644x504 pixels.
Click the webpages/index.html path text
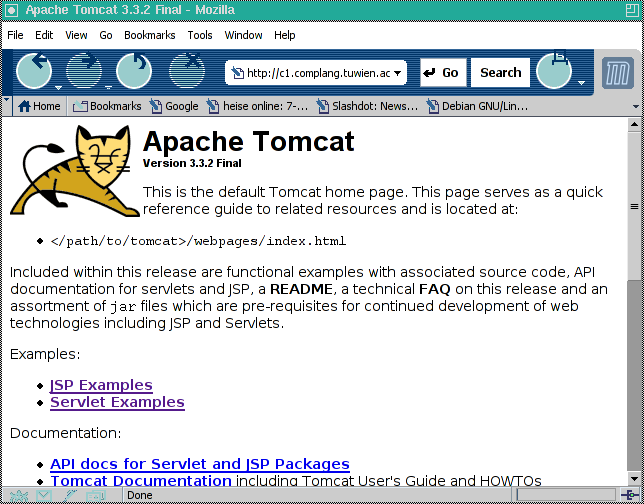coord(198,241)
